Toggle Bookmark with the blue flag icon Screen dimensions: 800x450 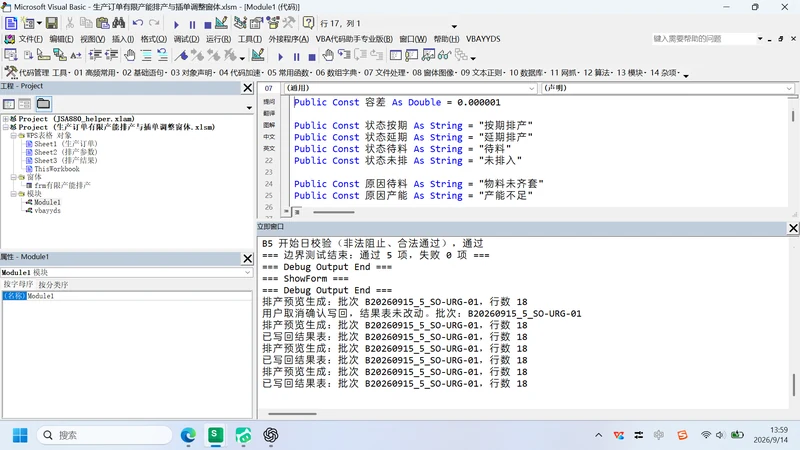tap(181, 55)
